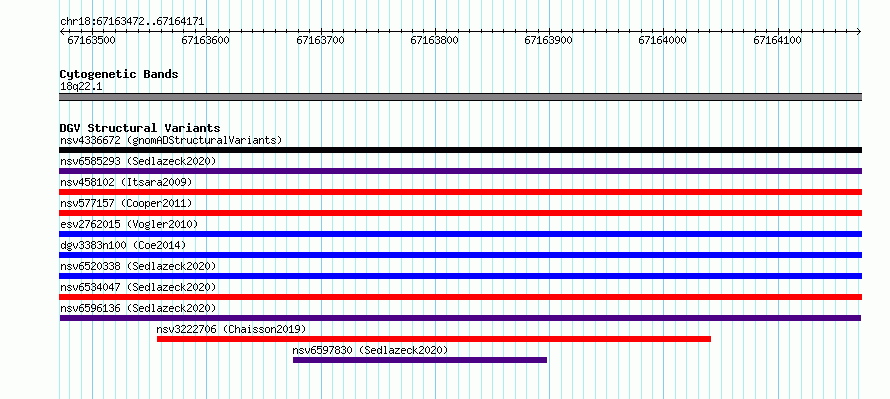Click ruler position 67164000
The height and width of the screenshot is (399, 890).
[x=662, y=40]
